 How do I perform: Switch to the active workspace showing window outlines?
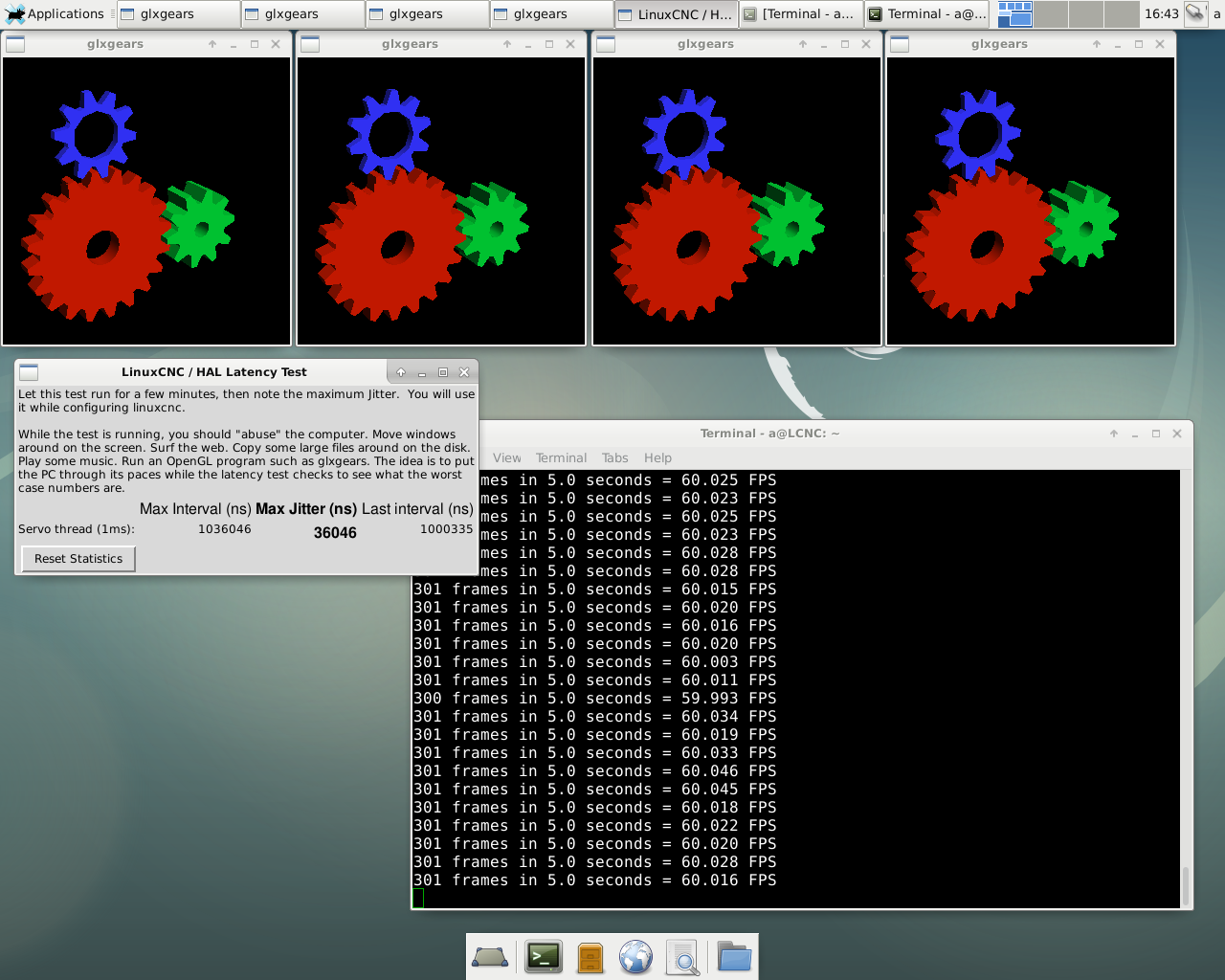point(1015,13)
